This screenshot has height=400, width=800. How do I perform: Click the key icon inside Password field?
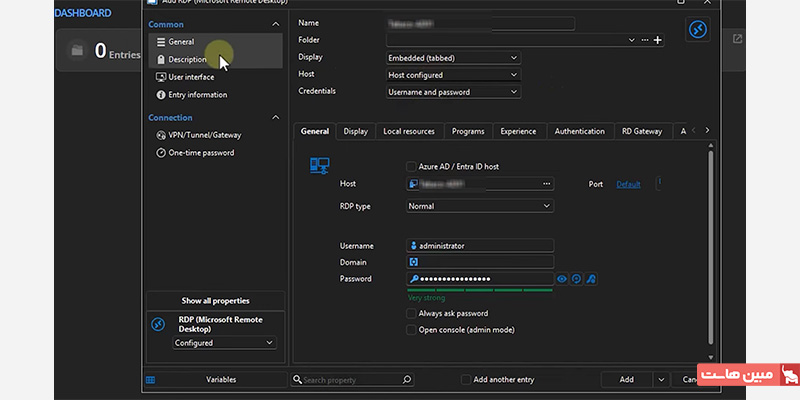[414, 279]
